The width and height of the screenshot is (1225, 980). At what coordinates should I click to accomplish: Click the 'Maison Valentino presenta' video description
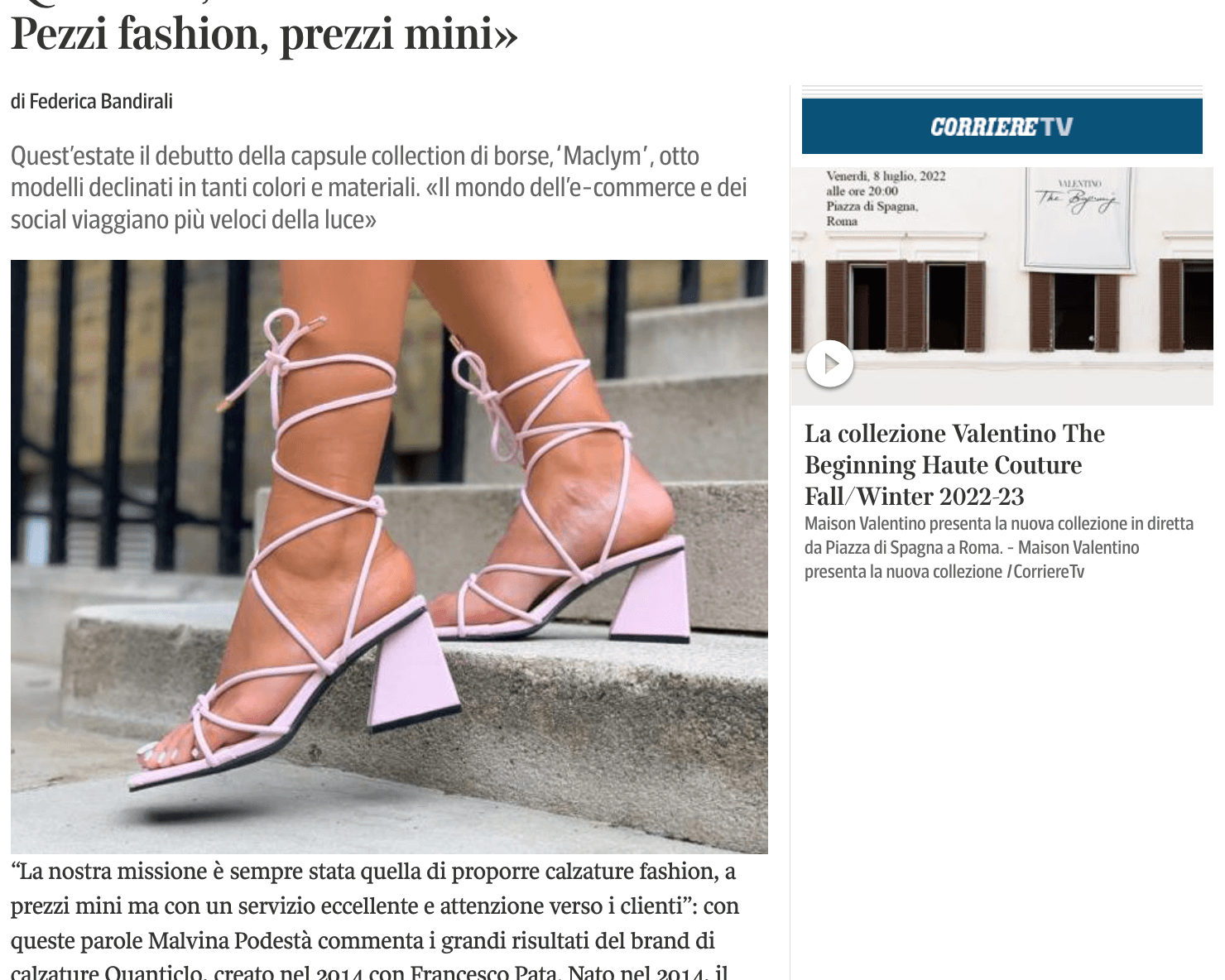click(x=999, y=547)
